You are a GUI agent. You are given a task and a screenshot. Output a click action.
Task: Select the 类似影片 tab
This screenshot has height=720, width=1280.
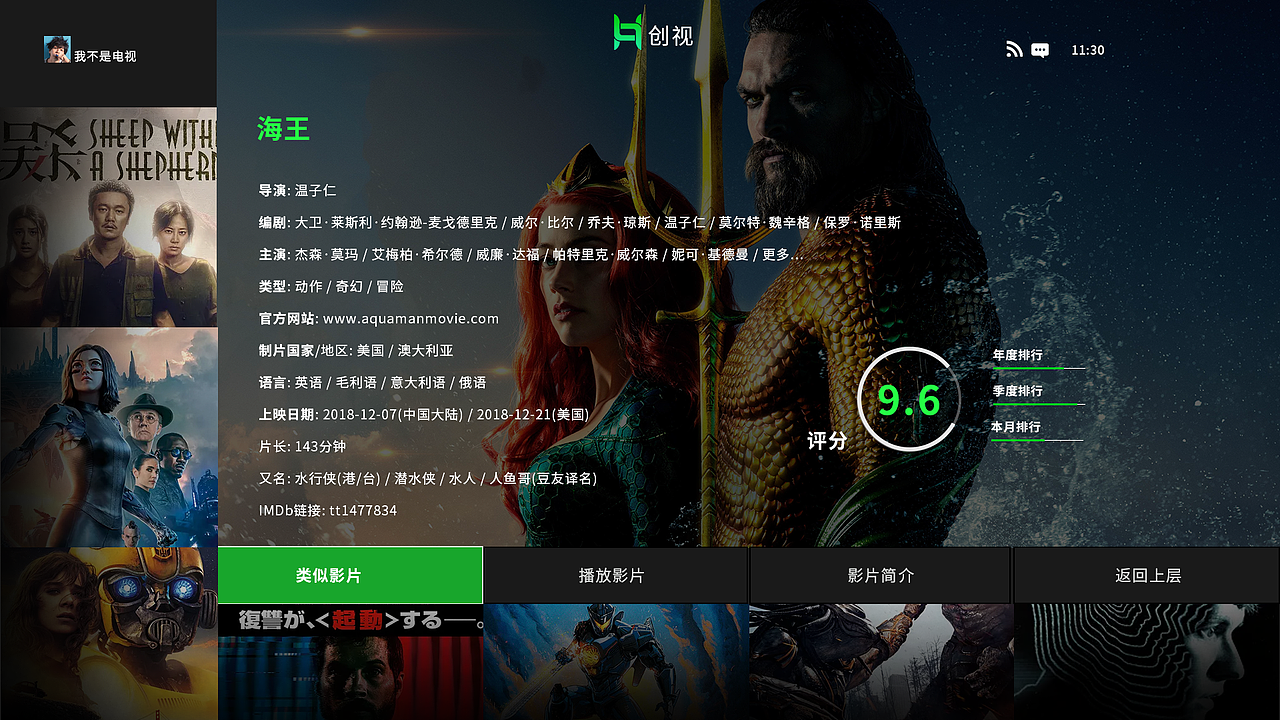pyautogui.click(x=350, y=575)
